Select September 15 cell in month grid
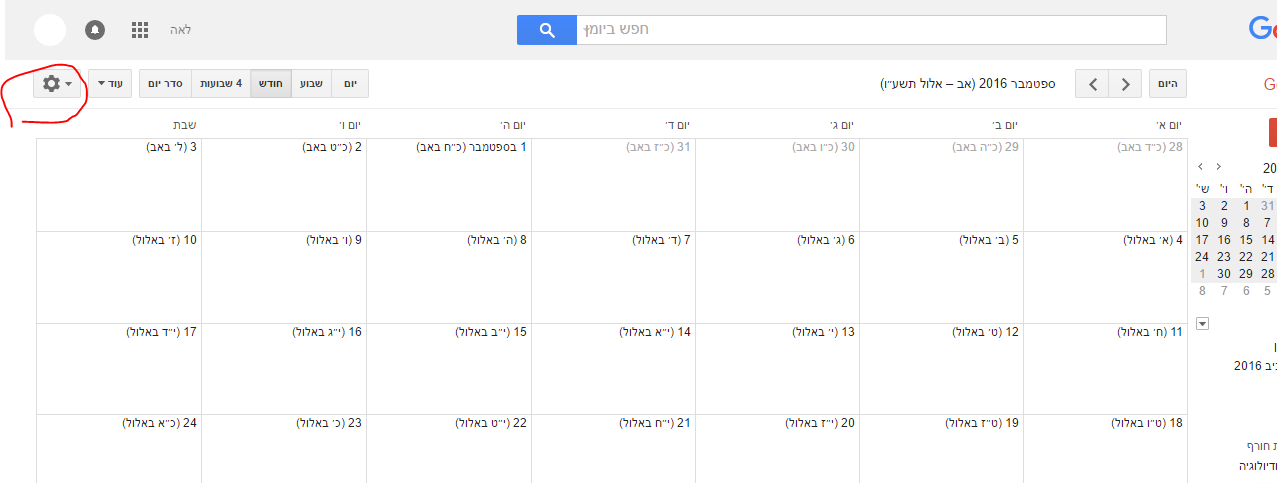The width and height of the screenshot is (1277, 483). pos(449,370)
